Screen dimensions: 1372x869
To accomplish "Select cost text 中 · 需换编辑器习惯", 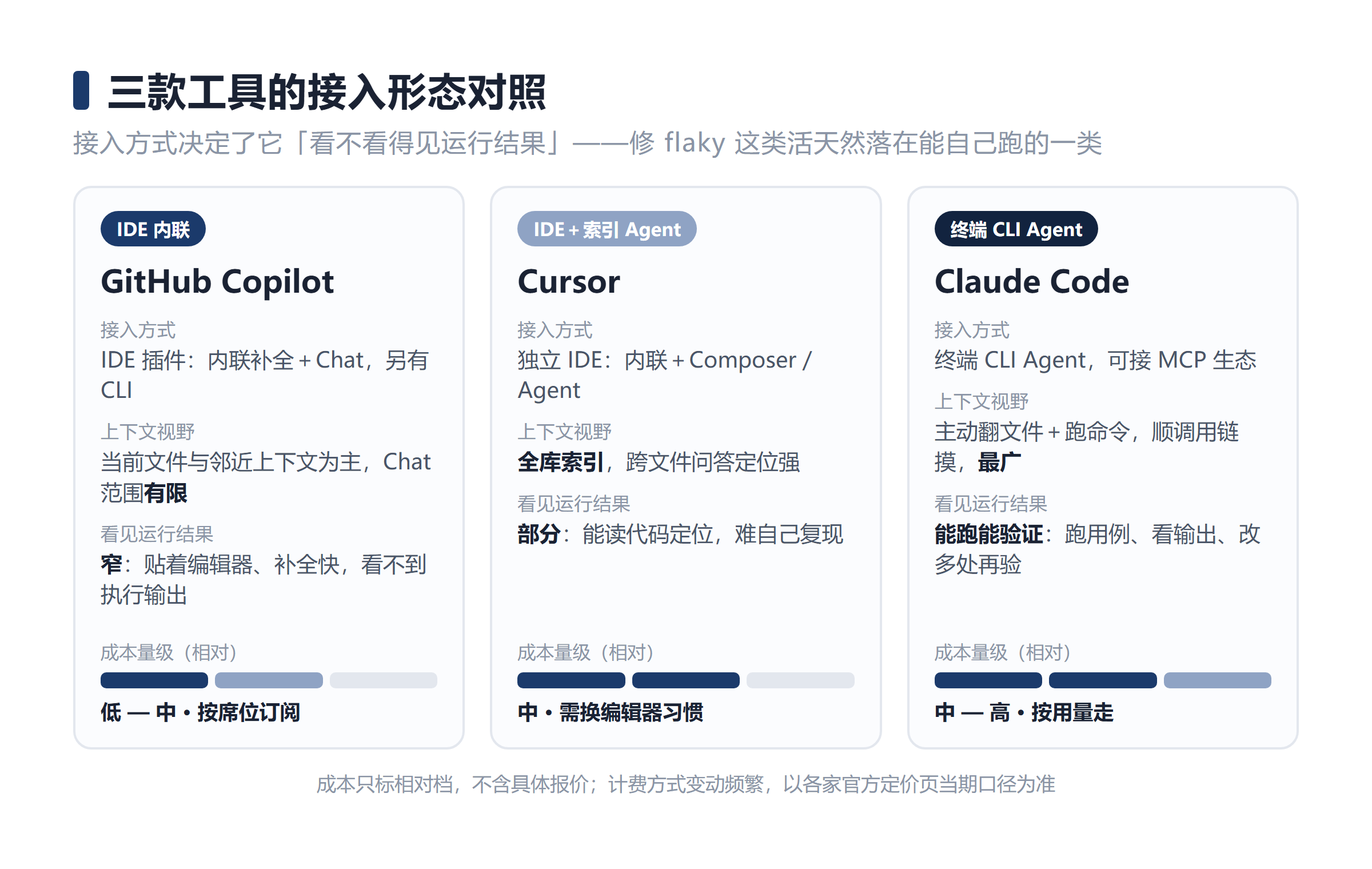I will (x=611, y=712).
